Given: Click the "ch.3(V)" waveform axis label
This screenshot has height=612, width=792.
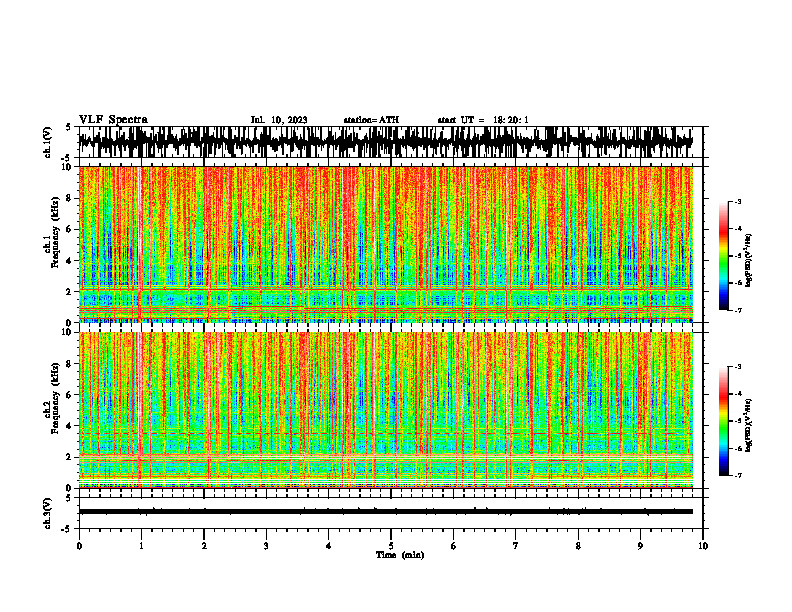Looking at the screenshot, I should point(48,513).
